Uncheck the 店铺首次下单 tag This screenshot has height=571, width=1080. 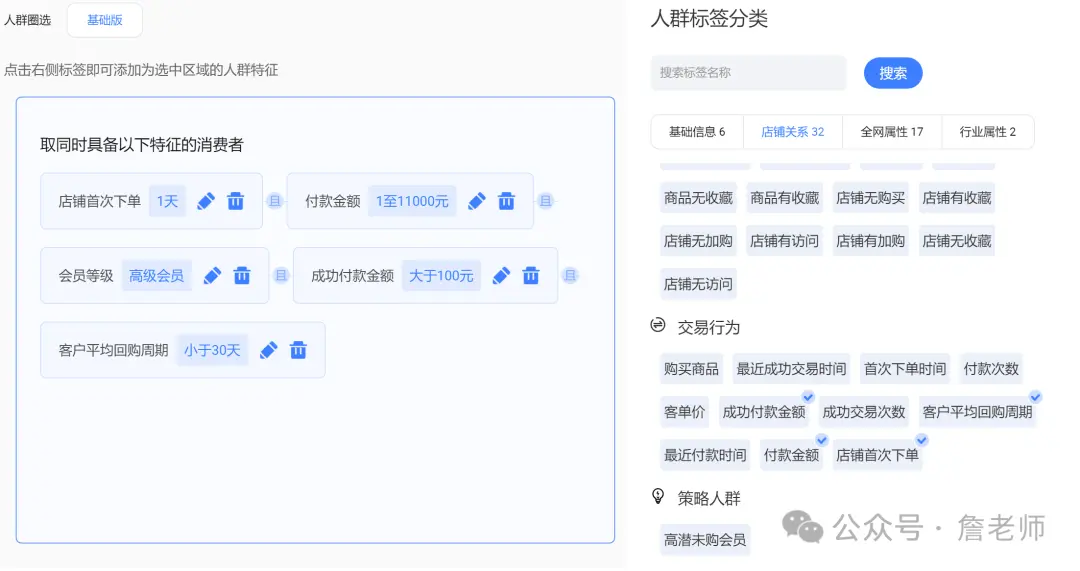click(x=877, y=455)
